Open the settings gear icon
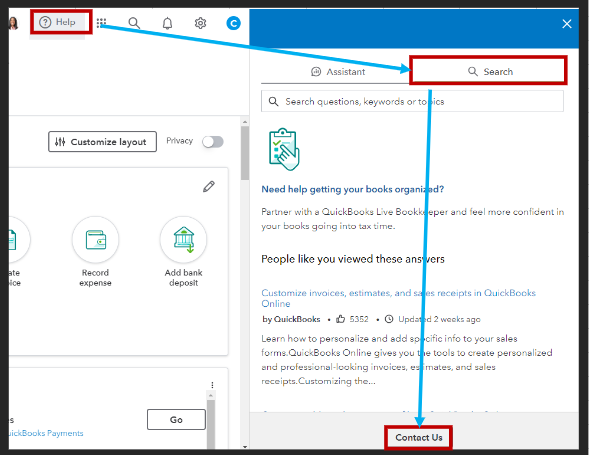 coord(200,23)
